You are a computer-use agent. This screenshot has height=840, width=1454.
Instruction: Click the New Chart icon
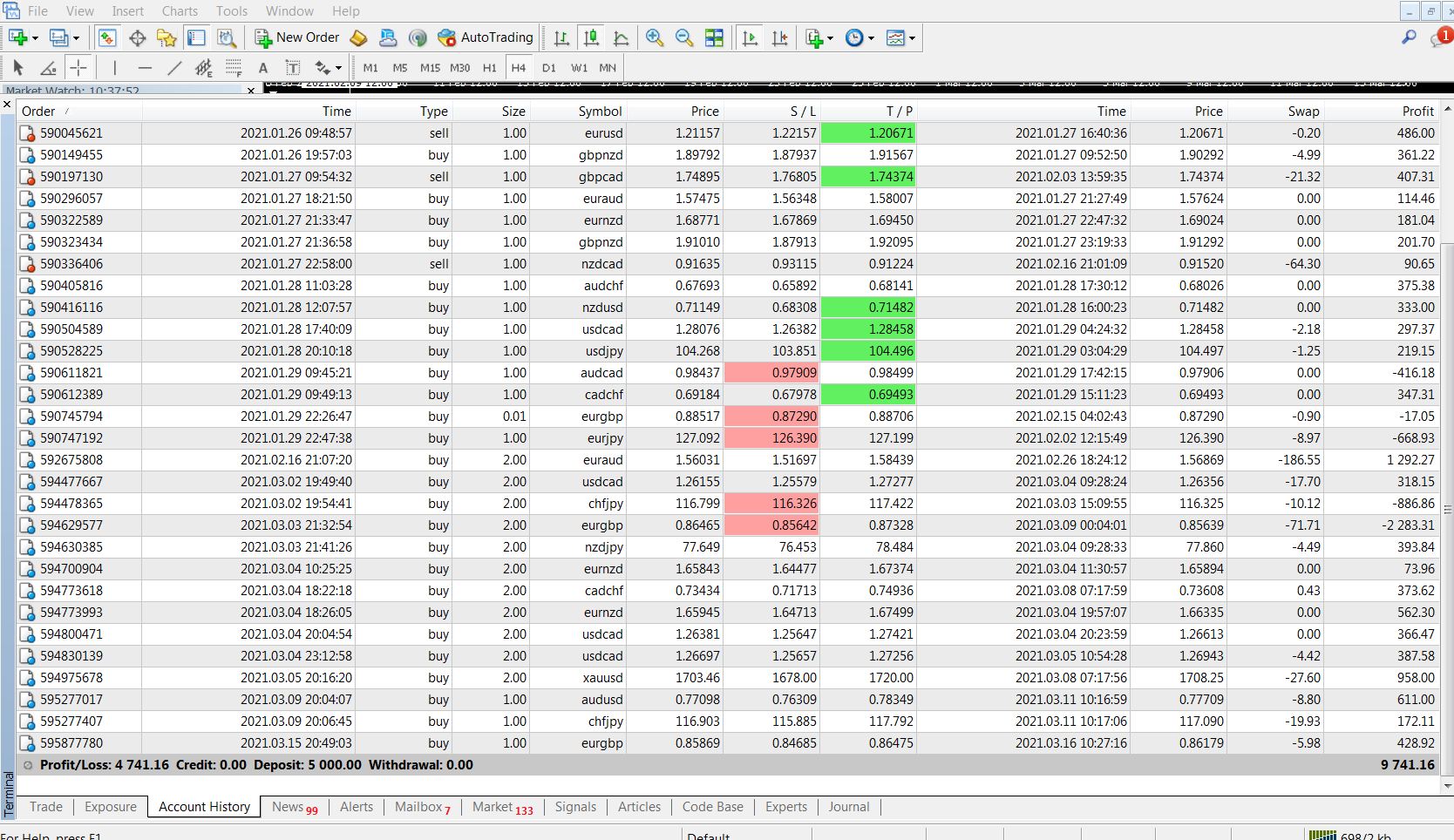click(x=17, y=37)
